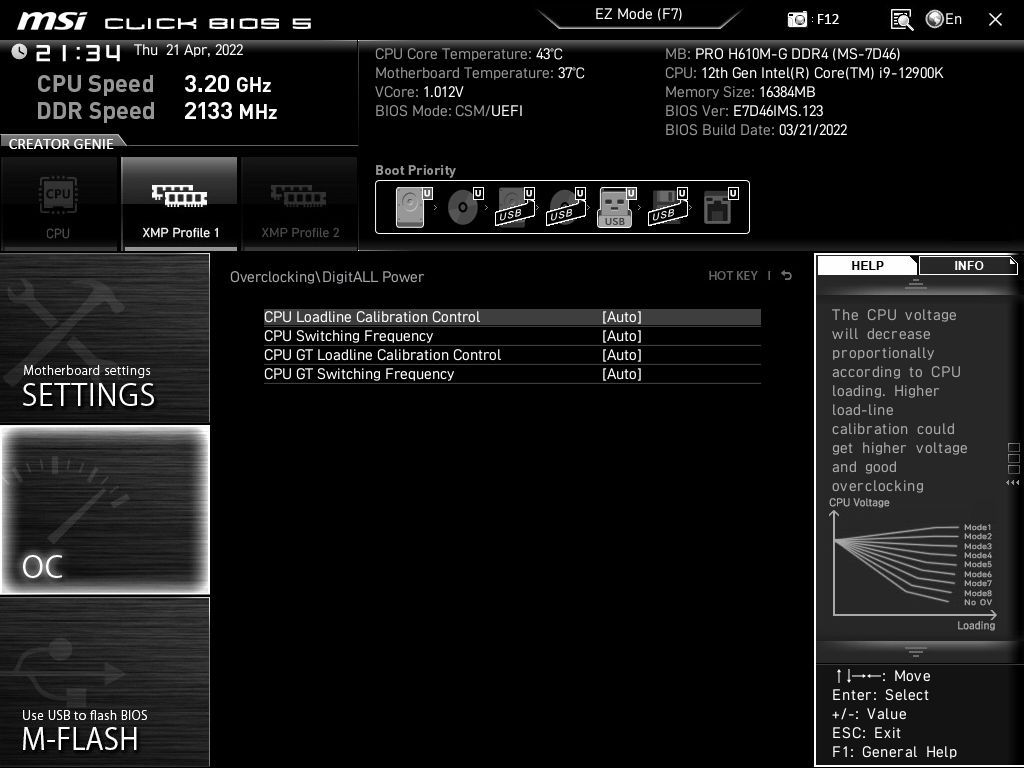Click the CPU Core Temperature reading
The image size is (1024, 768).
[x=468, y=54]
